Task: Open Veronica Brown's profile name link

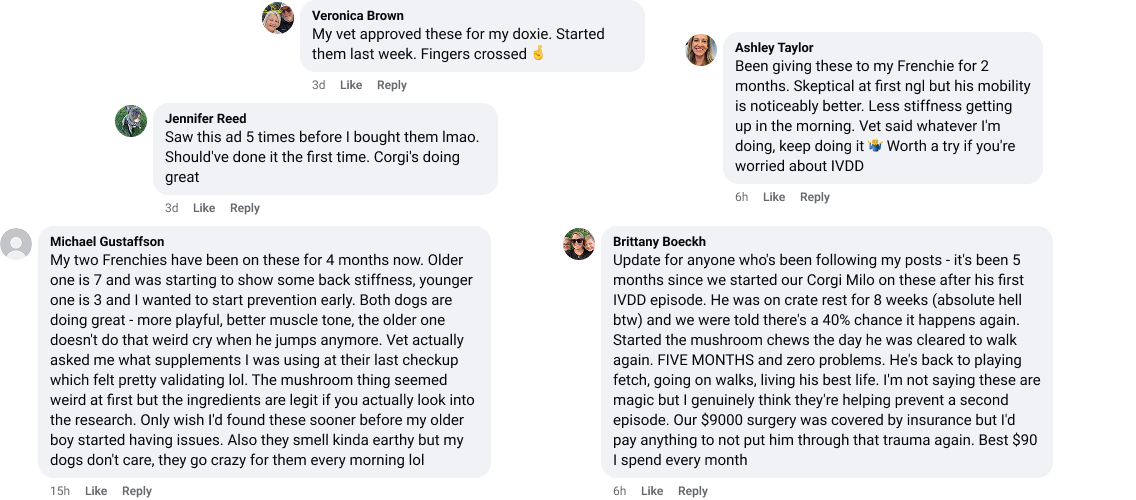Action: pos(358,15)
